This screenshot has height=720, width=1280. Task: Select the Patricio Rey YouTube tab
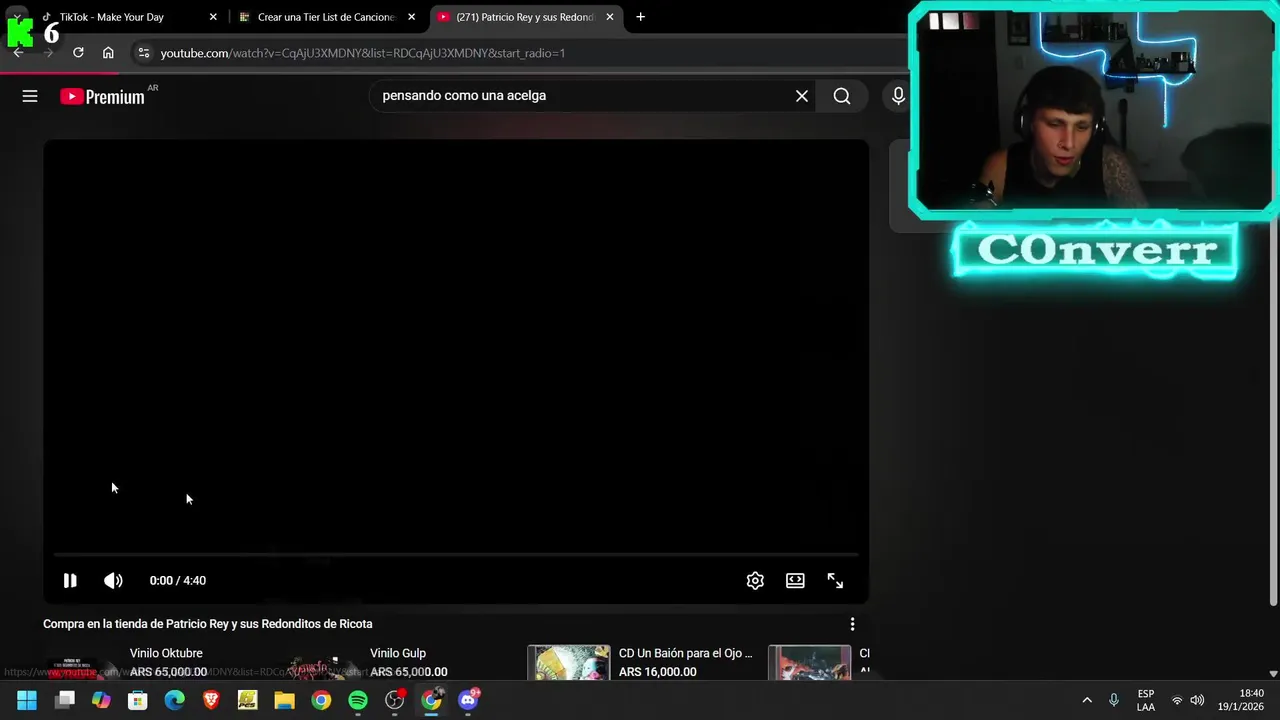(x=525, y=17)
